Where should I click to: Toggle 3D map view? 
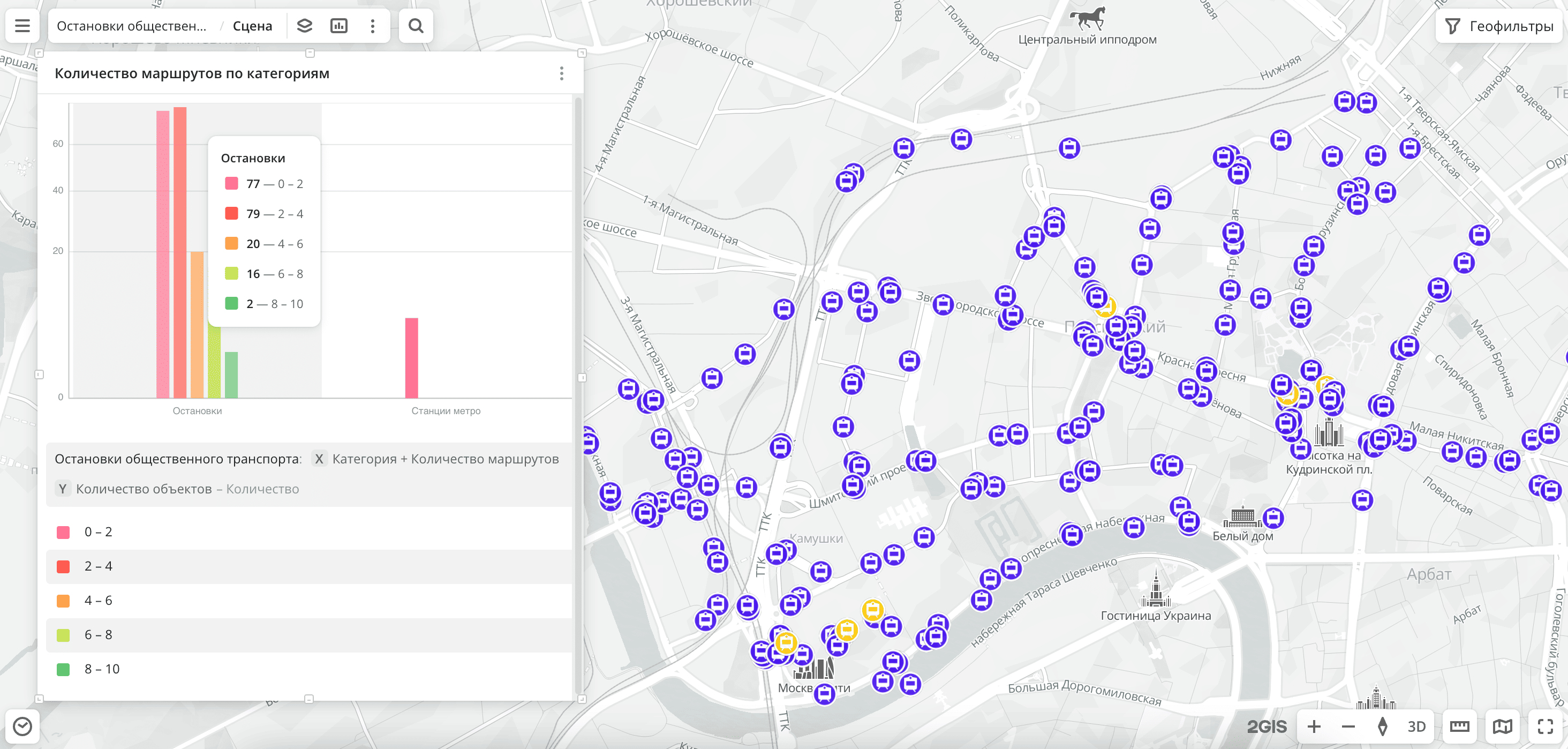(x=1416, y=726)
